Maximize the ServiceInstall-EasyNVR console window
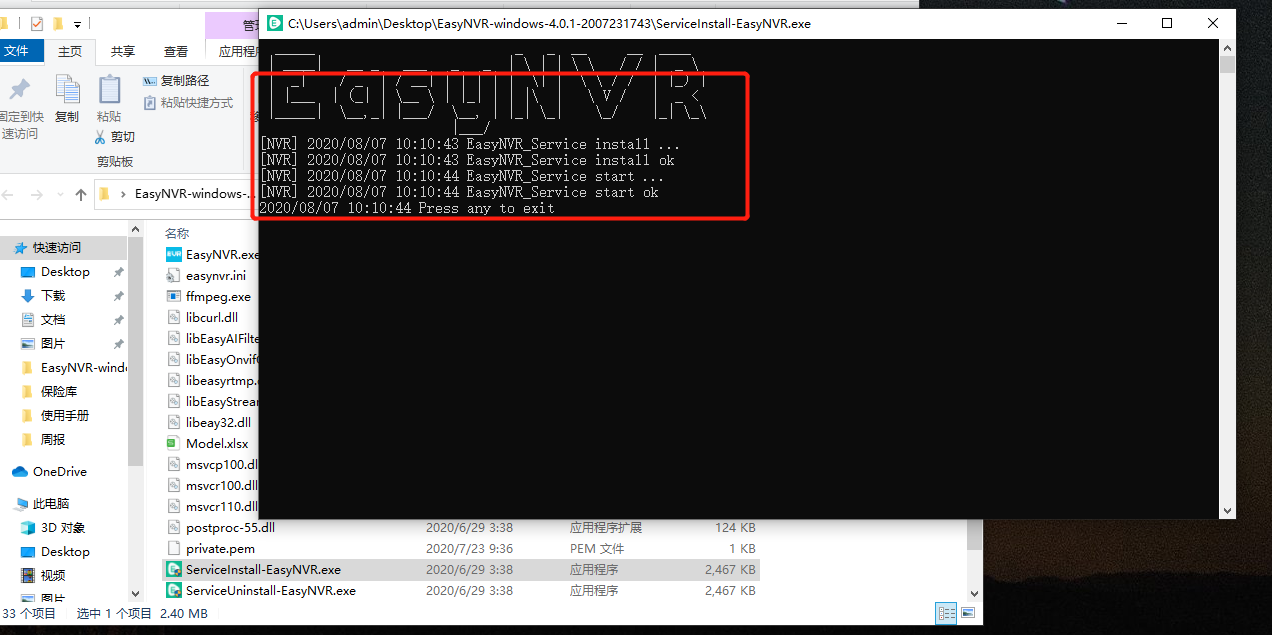 point(1167,23)
